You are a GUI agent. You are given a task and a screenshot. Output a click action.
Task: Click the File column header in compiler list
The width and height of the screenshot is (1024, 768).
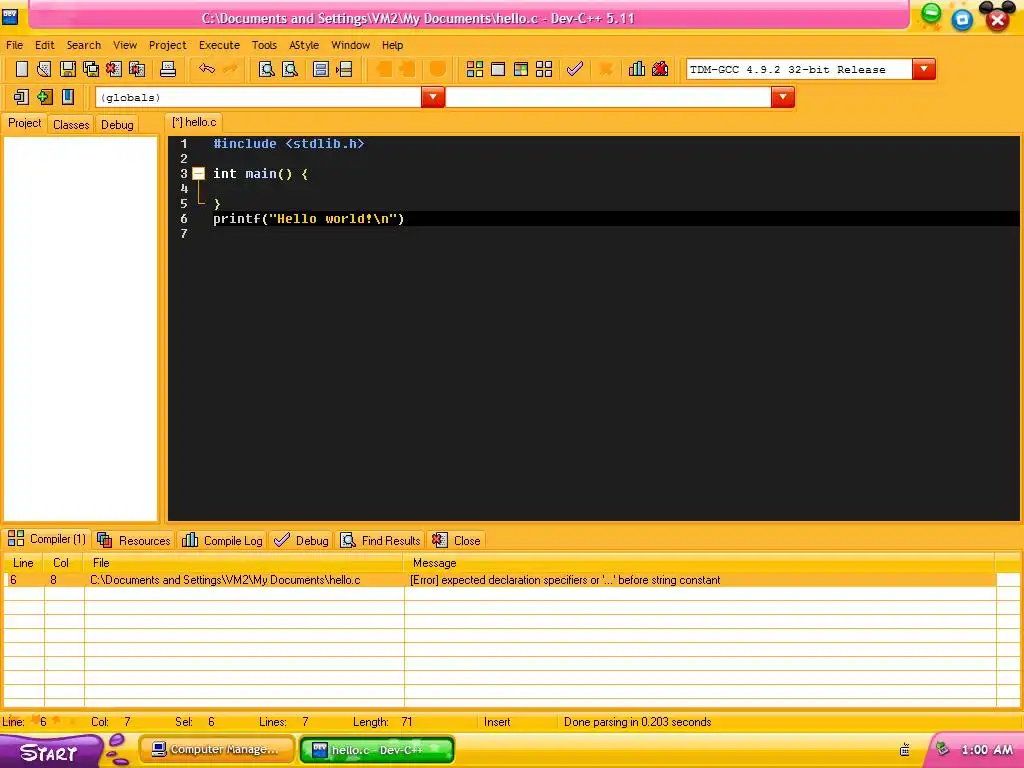(x=244, y=562)
